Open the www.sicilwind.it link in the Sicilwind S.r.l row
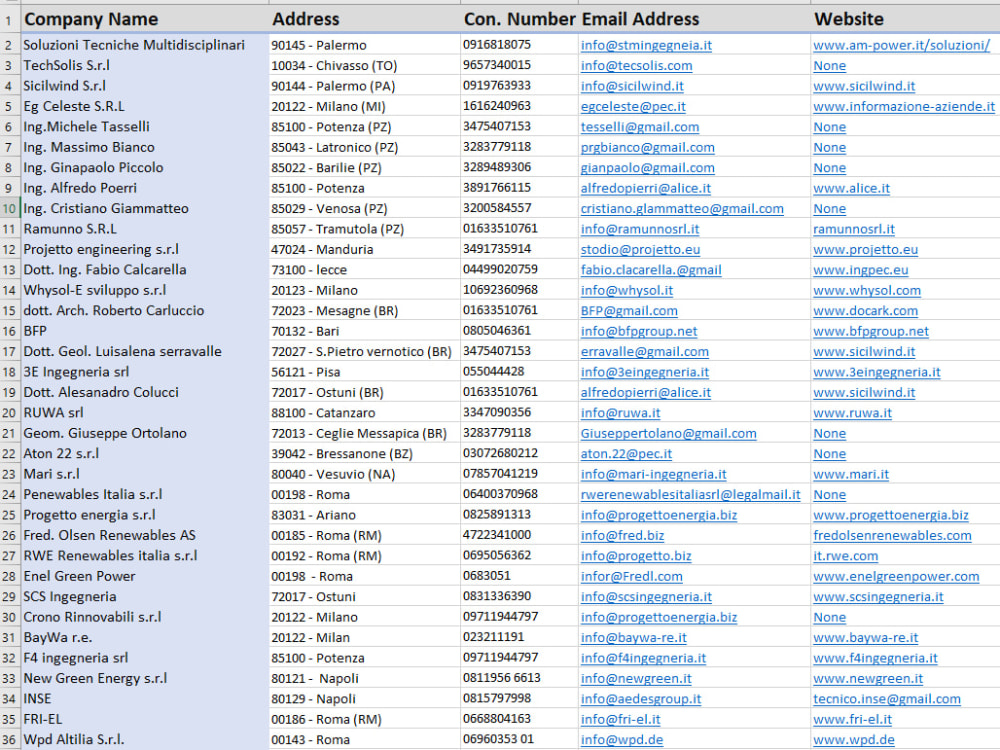Viewport: 1000px width, 750px height. point(864,86)
